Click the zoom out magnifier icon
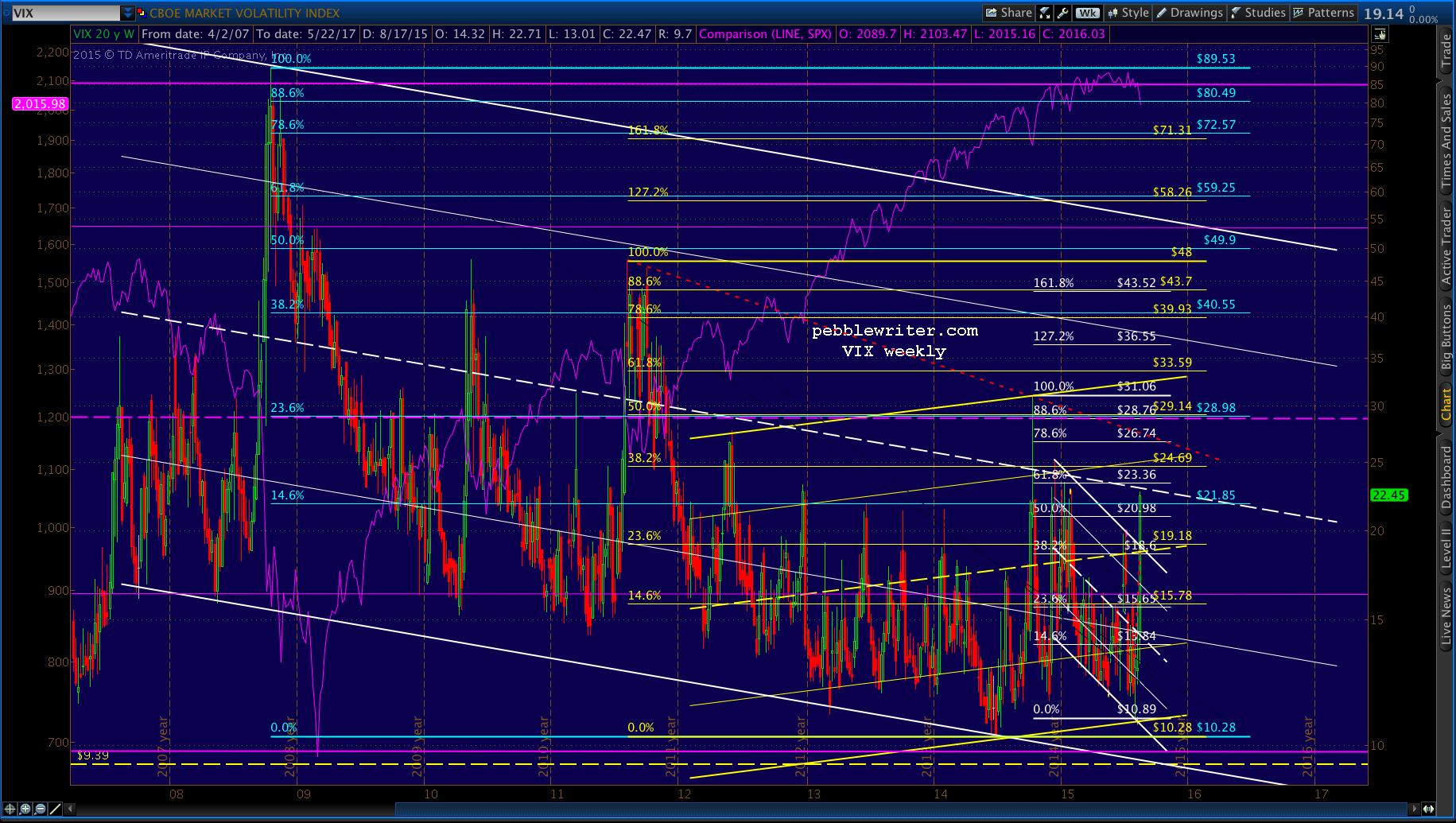The image size is (1456, 823). [x=40, y=809]
